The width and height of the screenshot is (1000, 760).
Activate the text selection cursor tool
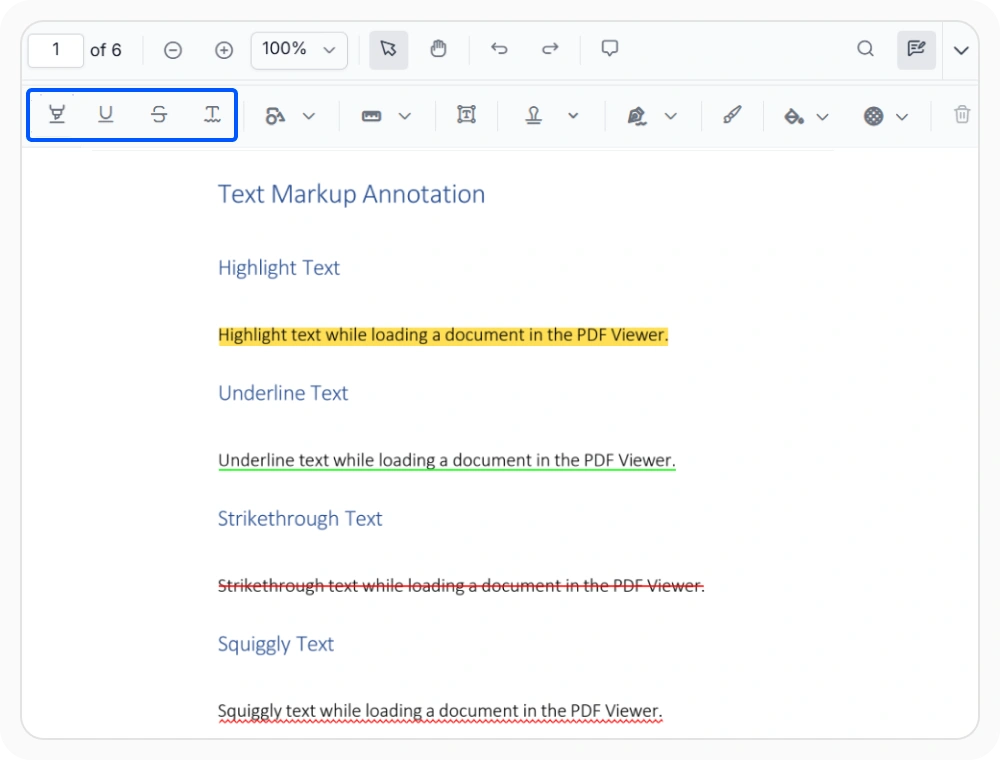388,49
